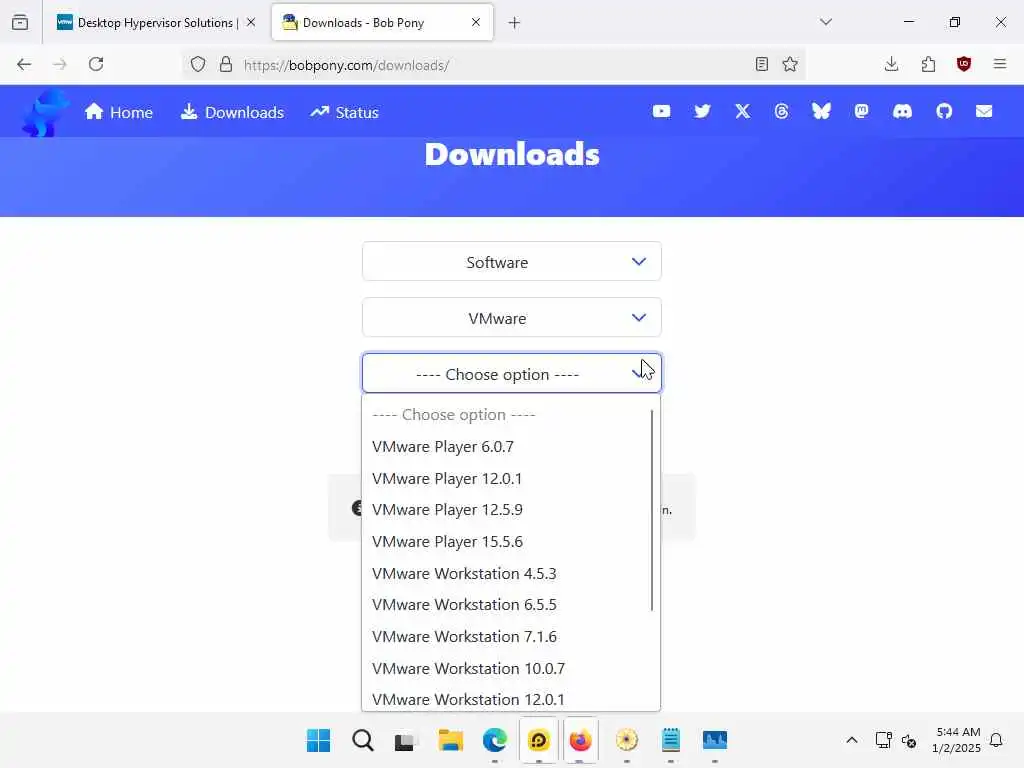Open Firefox View icon
The width and height of the screenshot is (1024, 768).
(x=20, y=23)
